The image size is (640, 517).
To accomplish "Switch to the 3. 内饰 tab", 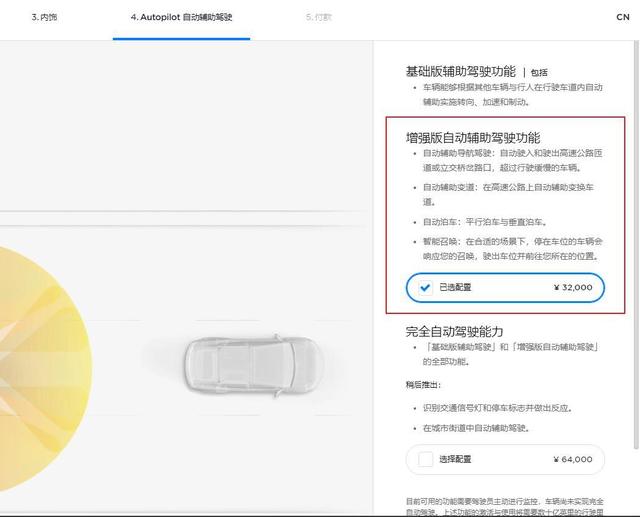I will (44, 17).
